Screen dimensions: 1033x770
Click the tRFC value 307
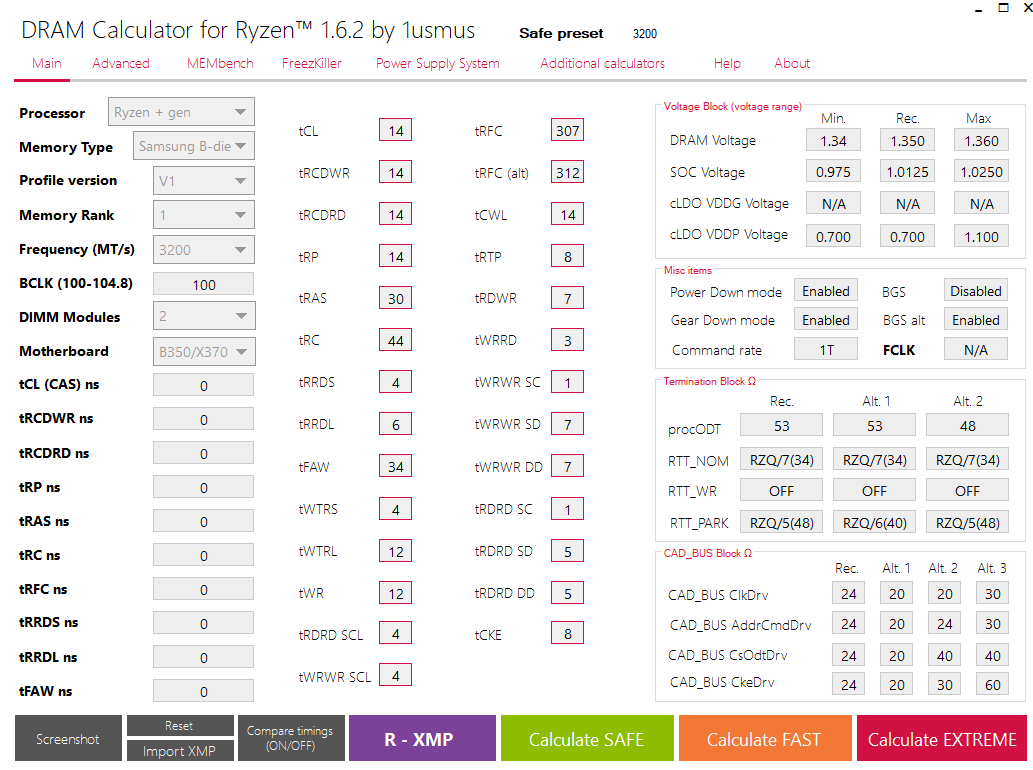tap(567, 130)
